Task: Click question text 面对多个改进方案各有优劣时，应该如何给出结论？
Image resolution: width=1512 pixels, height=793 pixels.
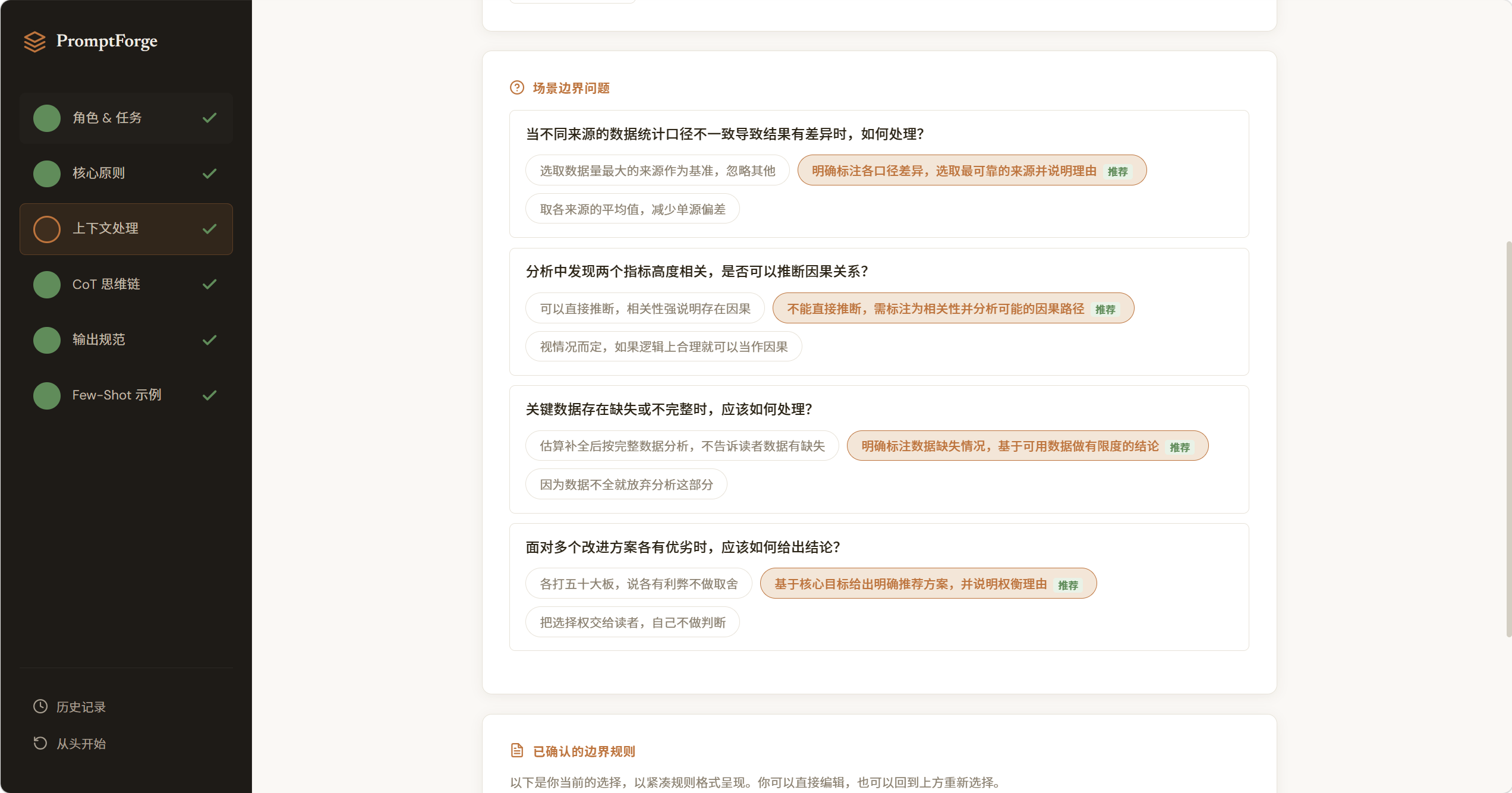Action: coord(683,547)
